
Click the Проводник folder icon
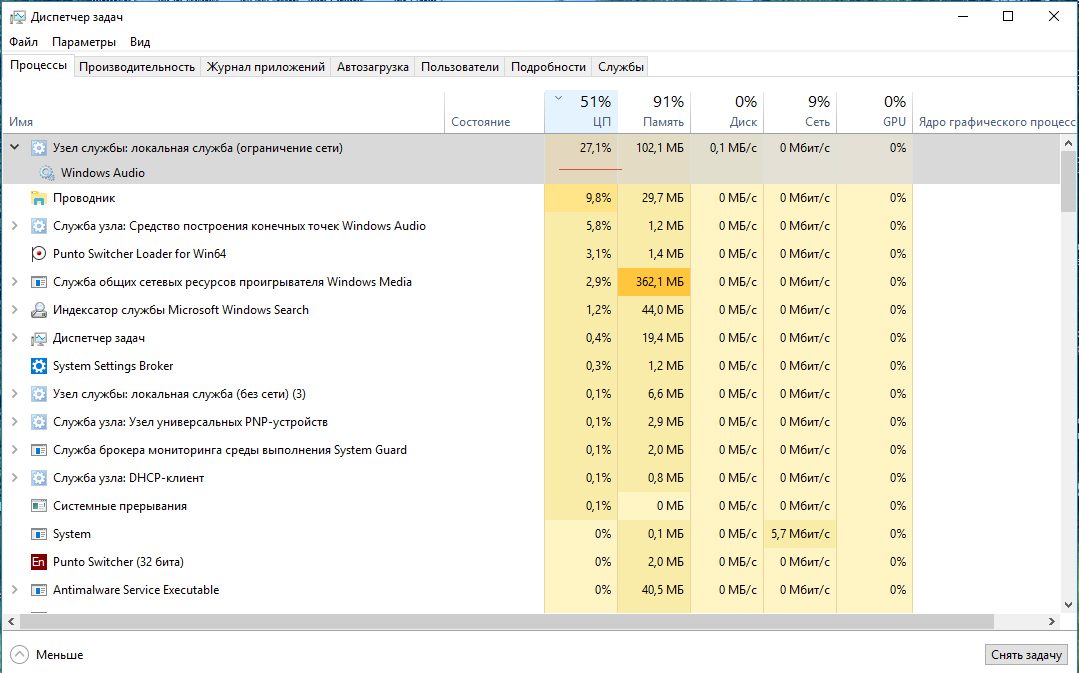39,198
